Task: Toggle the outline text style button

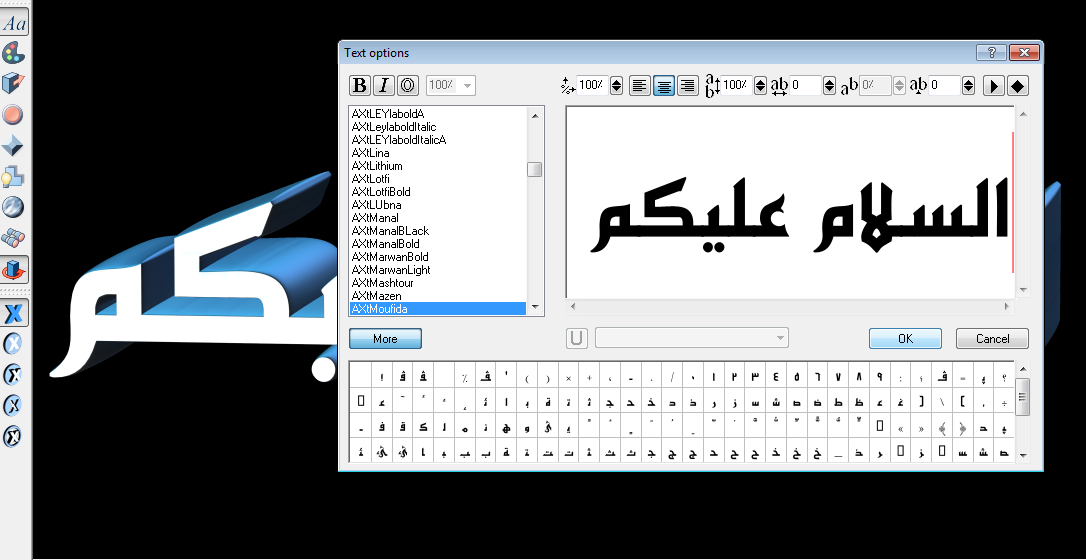Action: [x=408, y=86]
